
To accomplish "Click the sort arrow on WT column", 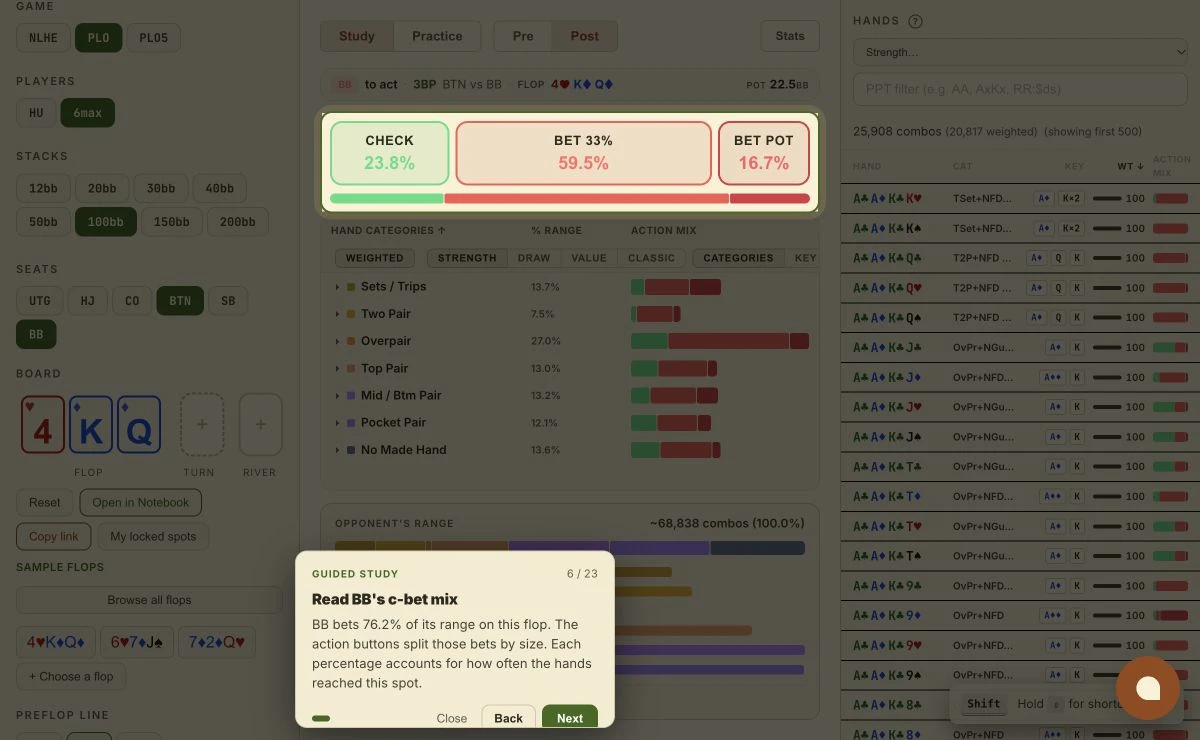I will click(1140, 167).
